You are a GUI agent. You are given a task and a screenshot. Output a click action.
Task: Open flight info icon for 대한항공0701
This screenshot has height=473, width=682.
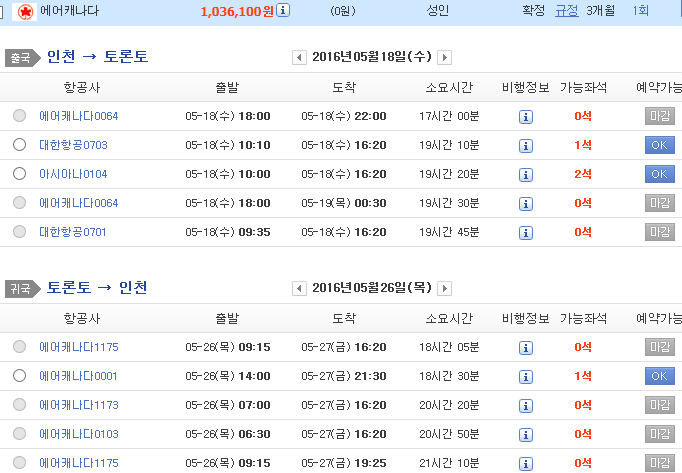point(526,233)
